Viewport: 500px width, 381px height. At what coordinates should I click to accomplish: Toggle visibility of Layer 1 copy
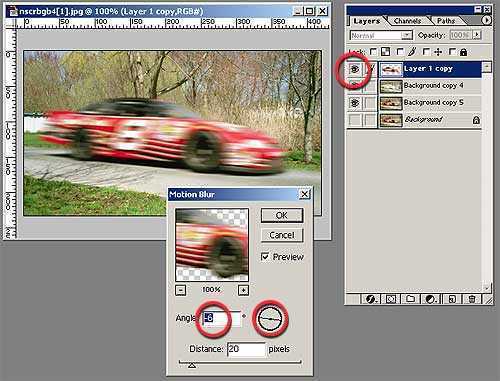[355, 69]
